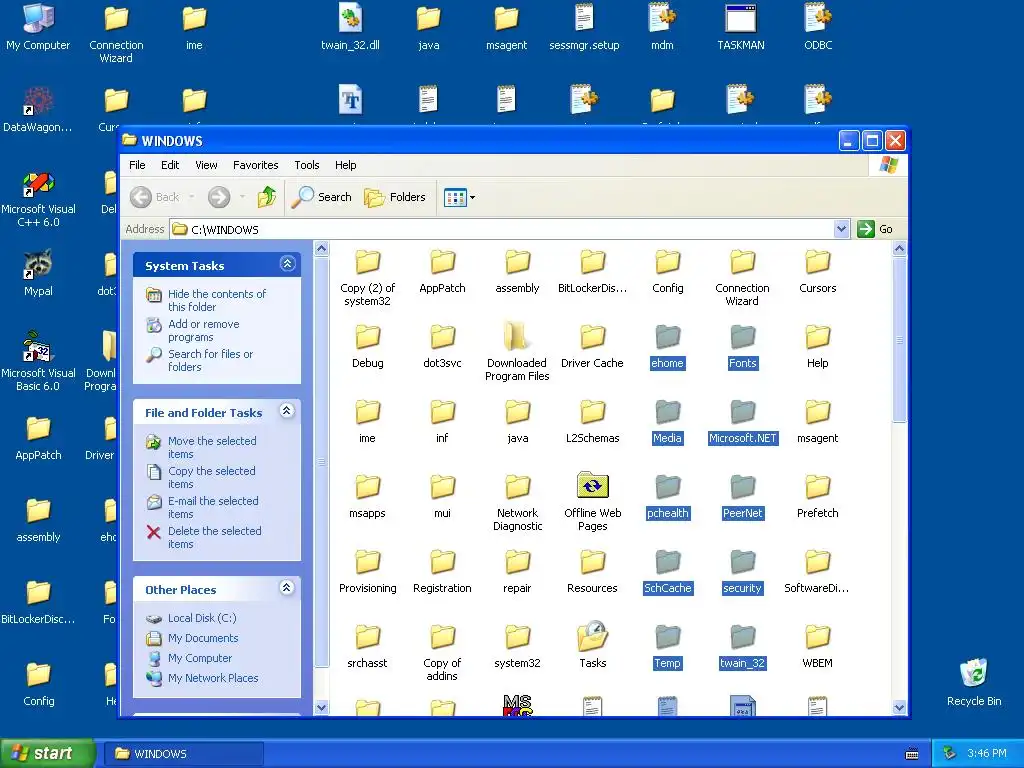
Task: Click Move the selected items
Action: click(212, 447)
